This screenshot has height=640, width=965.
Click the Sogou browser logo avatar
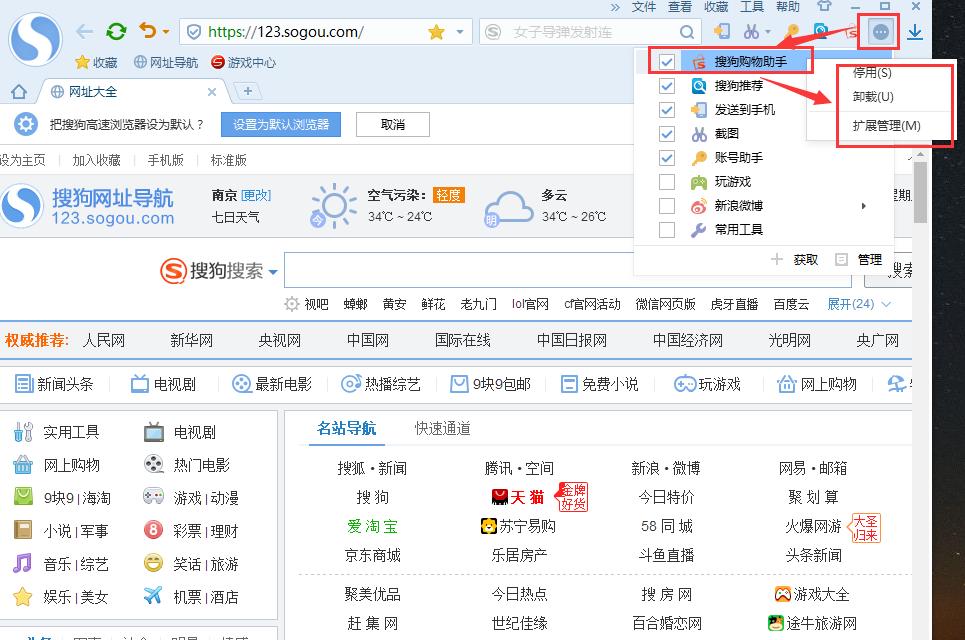pyautogui.click(x=35, y=39)
